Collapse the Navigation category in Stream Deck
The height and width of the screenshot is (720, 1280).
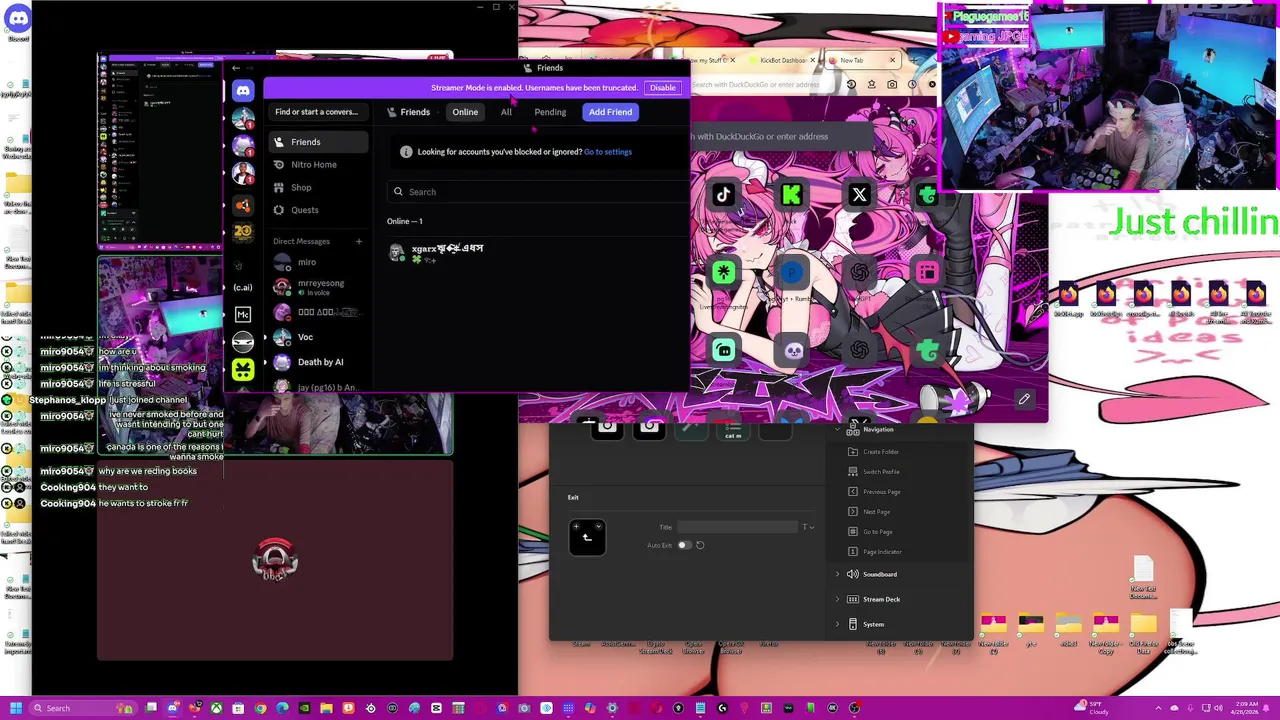tap(838, 429)
